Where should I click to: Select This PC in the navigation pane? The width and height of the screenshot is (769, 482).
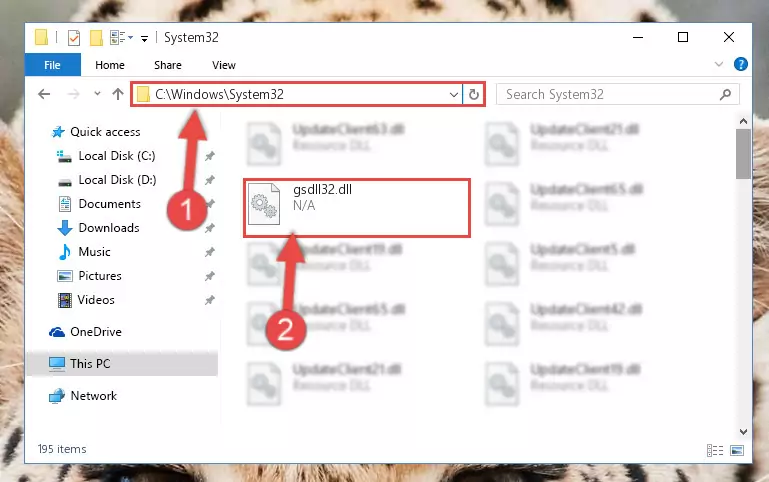coord(122,363)
